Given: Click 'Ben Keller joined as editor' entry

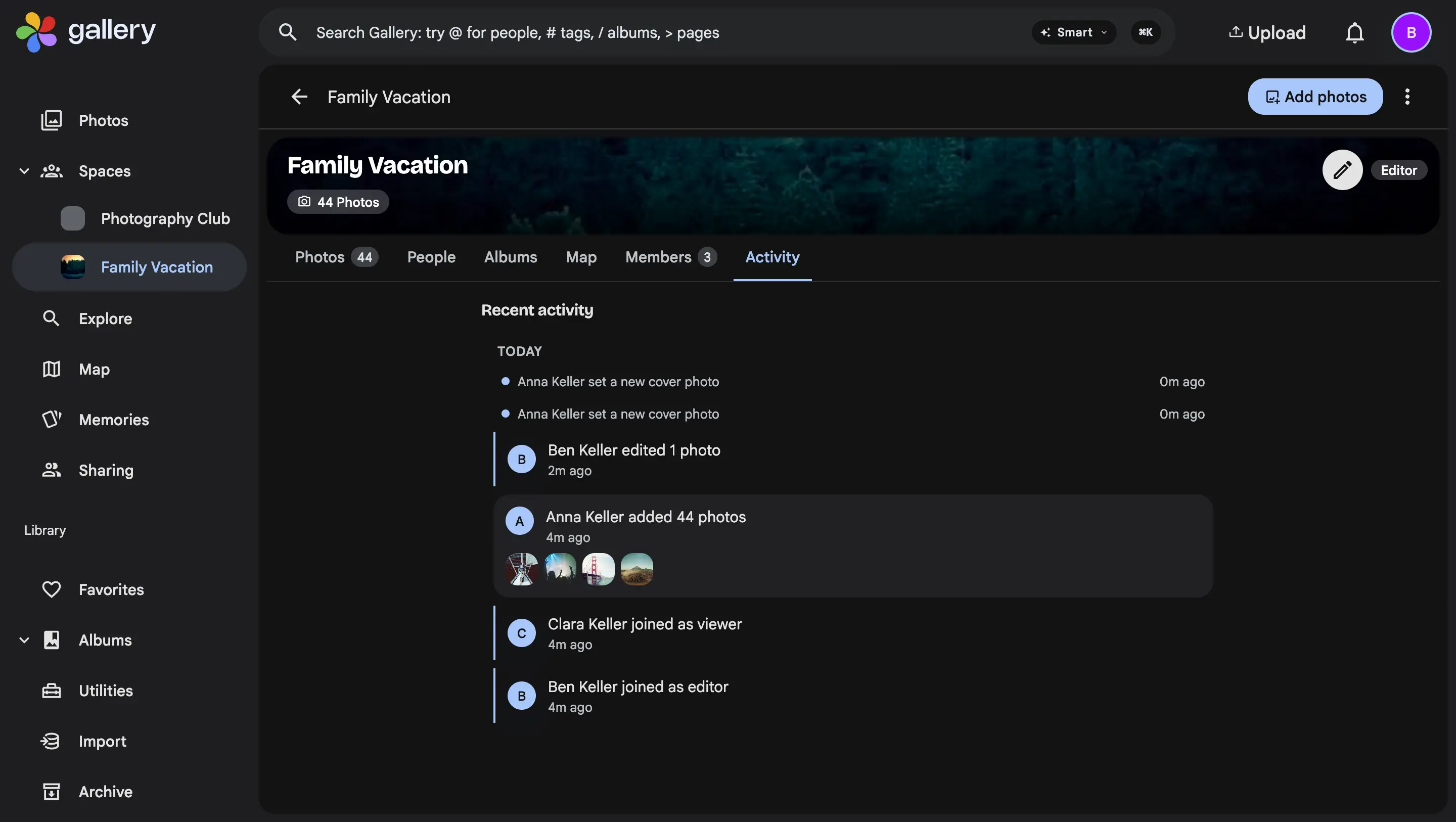Looking at the screenshot, I should pyautogui.click(x=853, y=696).
